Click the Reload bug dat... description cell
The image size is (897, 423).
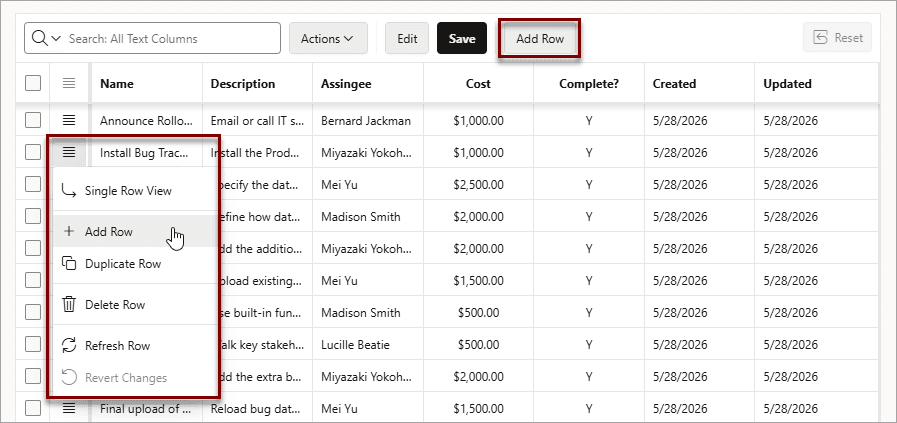click(x=257, y=409)
